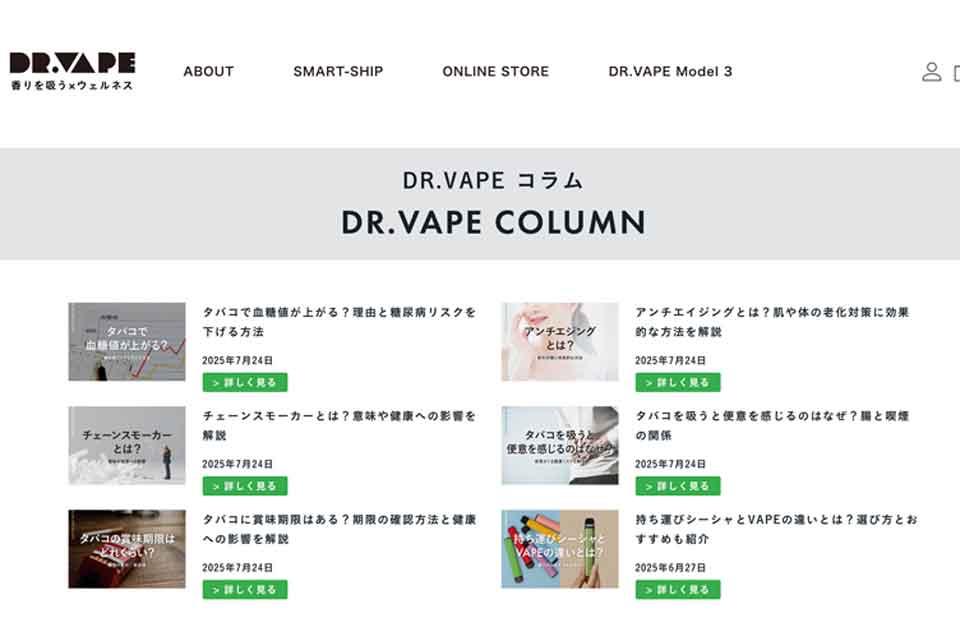This screenshot has width=960, height=640.
Task: Click 詳しく見る under the anti-aging article
Action: click(678, 382)
